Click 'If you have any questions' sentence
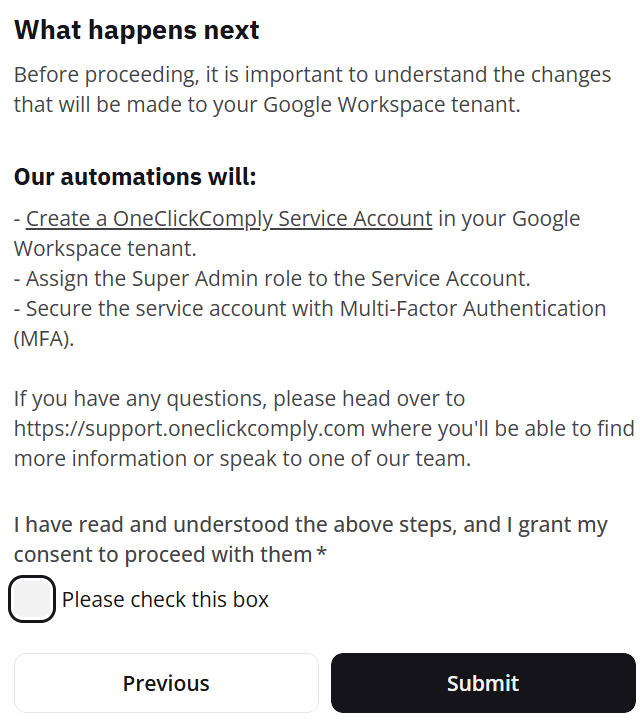The width and height of the screenshot is (640, 721). [x=239, y=398]
